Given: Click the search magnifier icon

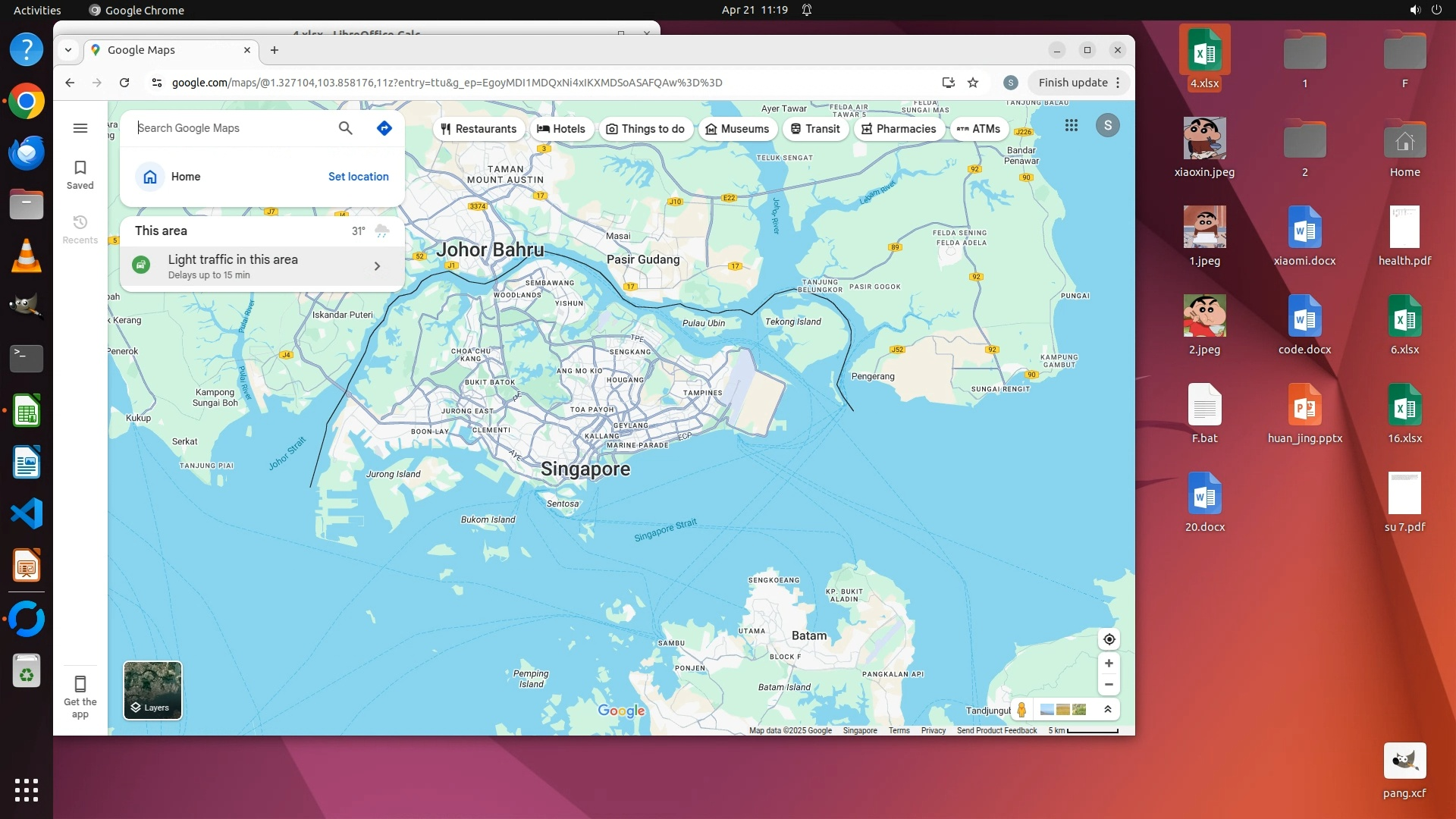Looking at the screenshot, I should click(345, 128).
